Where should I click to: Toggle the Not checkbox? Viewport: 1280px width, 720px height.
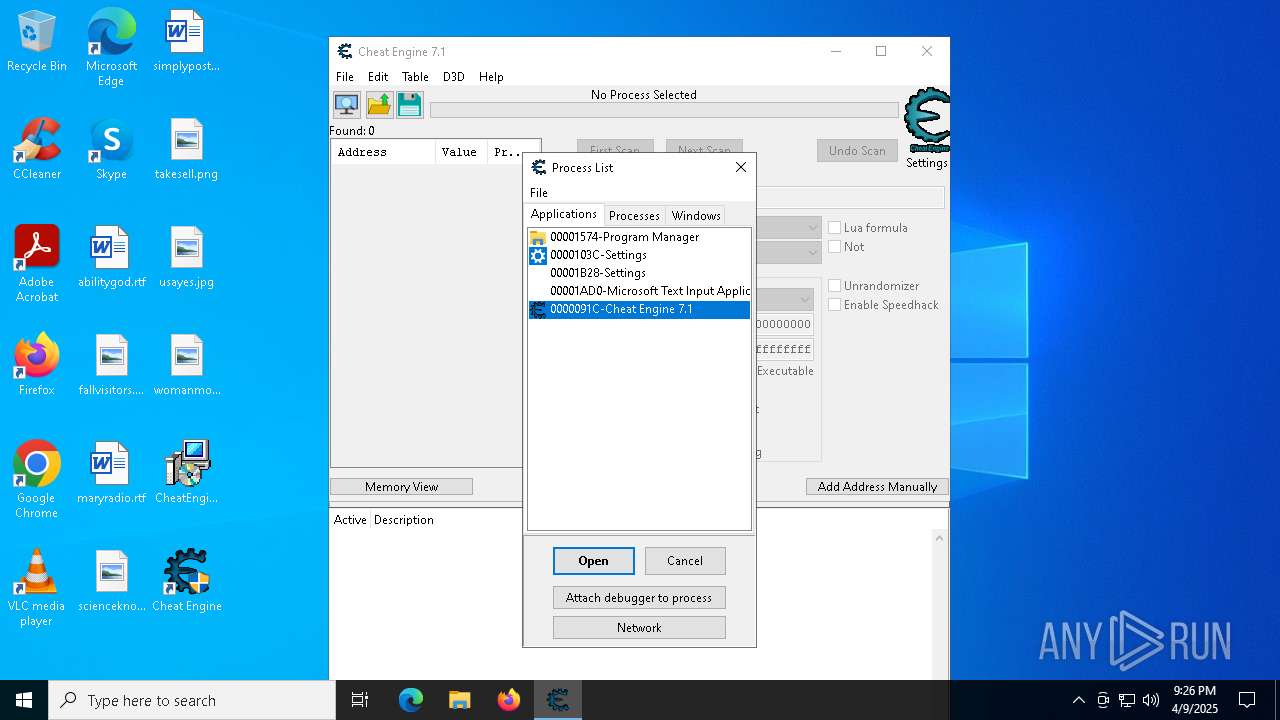click(835, 247)
